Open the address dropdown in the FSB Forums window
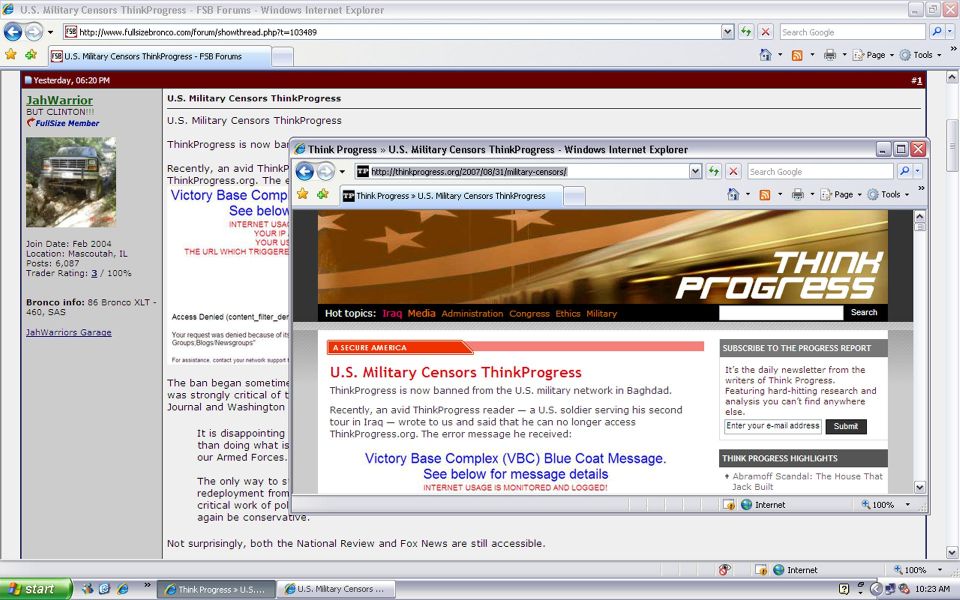The width and height of the screenshot is (960, 600). pyautogui.click(x=727, y=32)
